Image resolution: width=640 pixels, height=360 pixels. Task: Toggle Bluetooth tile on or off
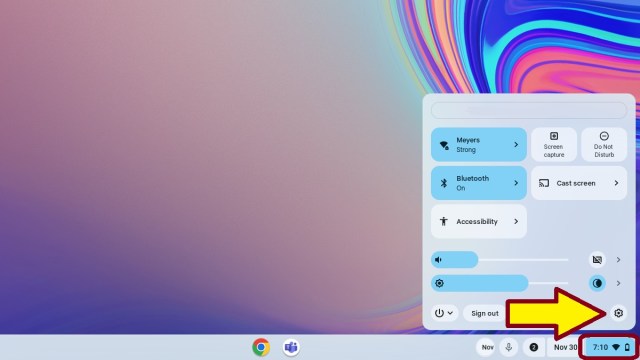click(479, 183)
